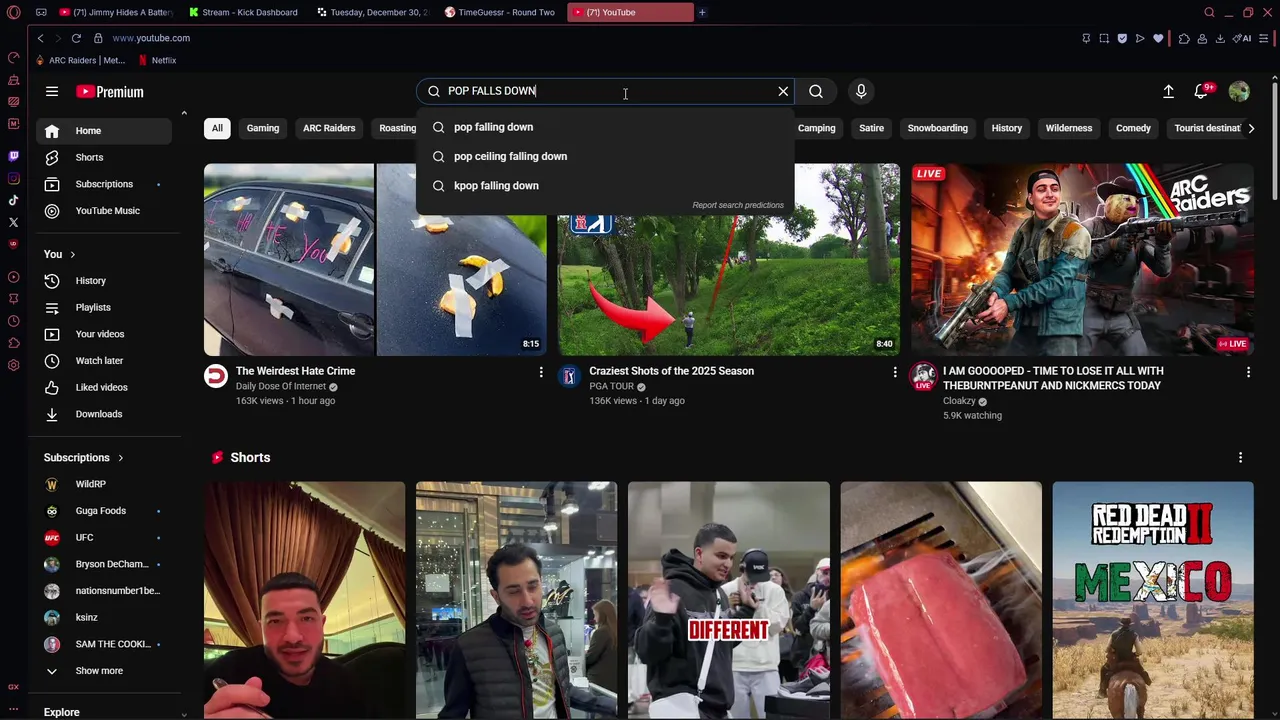Open the ksinz channel subscription
Image resolution: width=1280 pixels, height=720 pixels.
104,617
